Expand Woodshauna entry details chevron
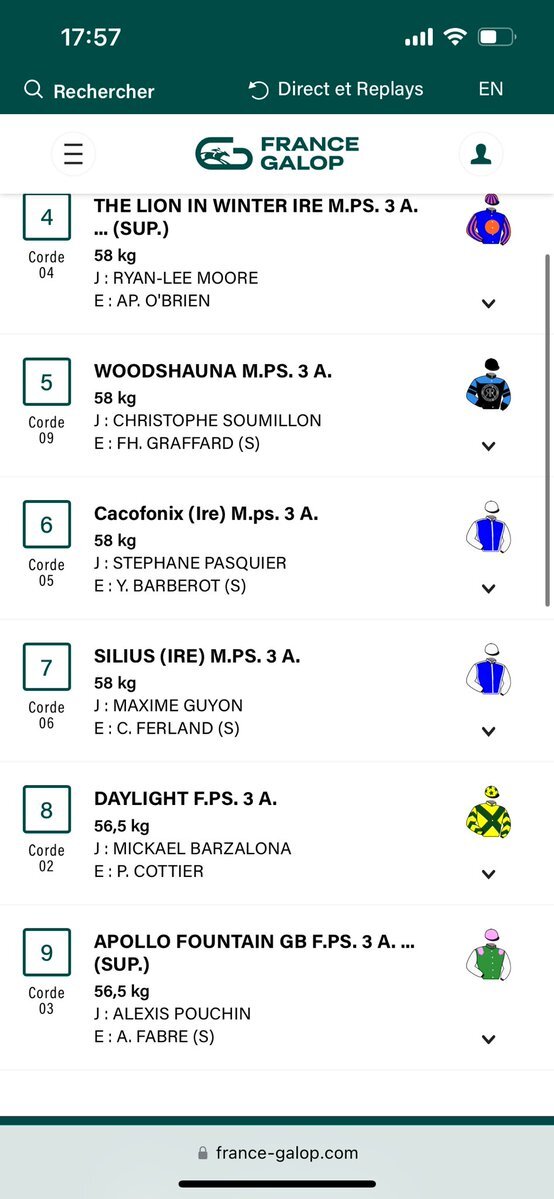554x1199 pixels. pyautogui.click(x=489, y=447)
